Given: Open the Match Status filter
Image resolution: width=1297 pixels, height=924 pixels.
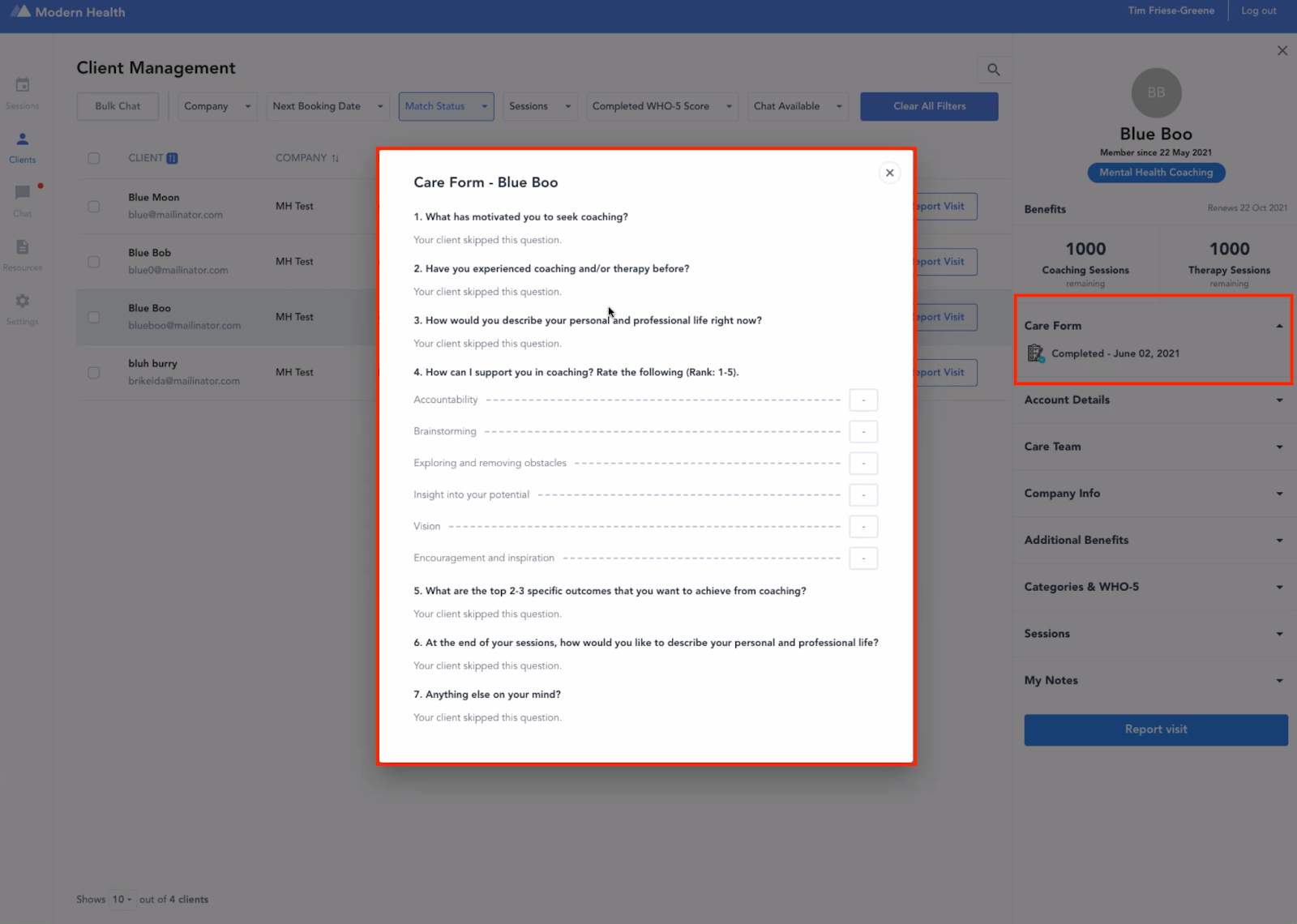Looking at the screenshot, I should pyautogui.click(x=446, y=106).
